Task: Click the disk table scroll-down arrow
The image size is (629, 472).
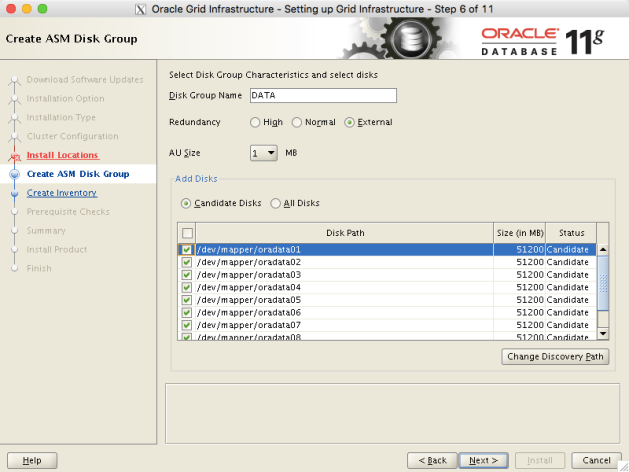Action: pyautogui.click(x=603, y=334)
